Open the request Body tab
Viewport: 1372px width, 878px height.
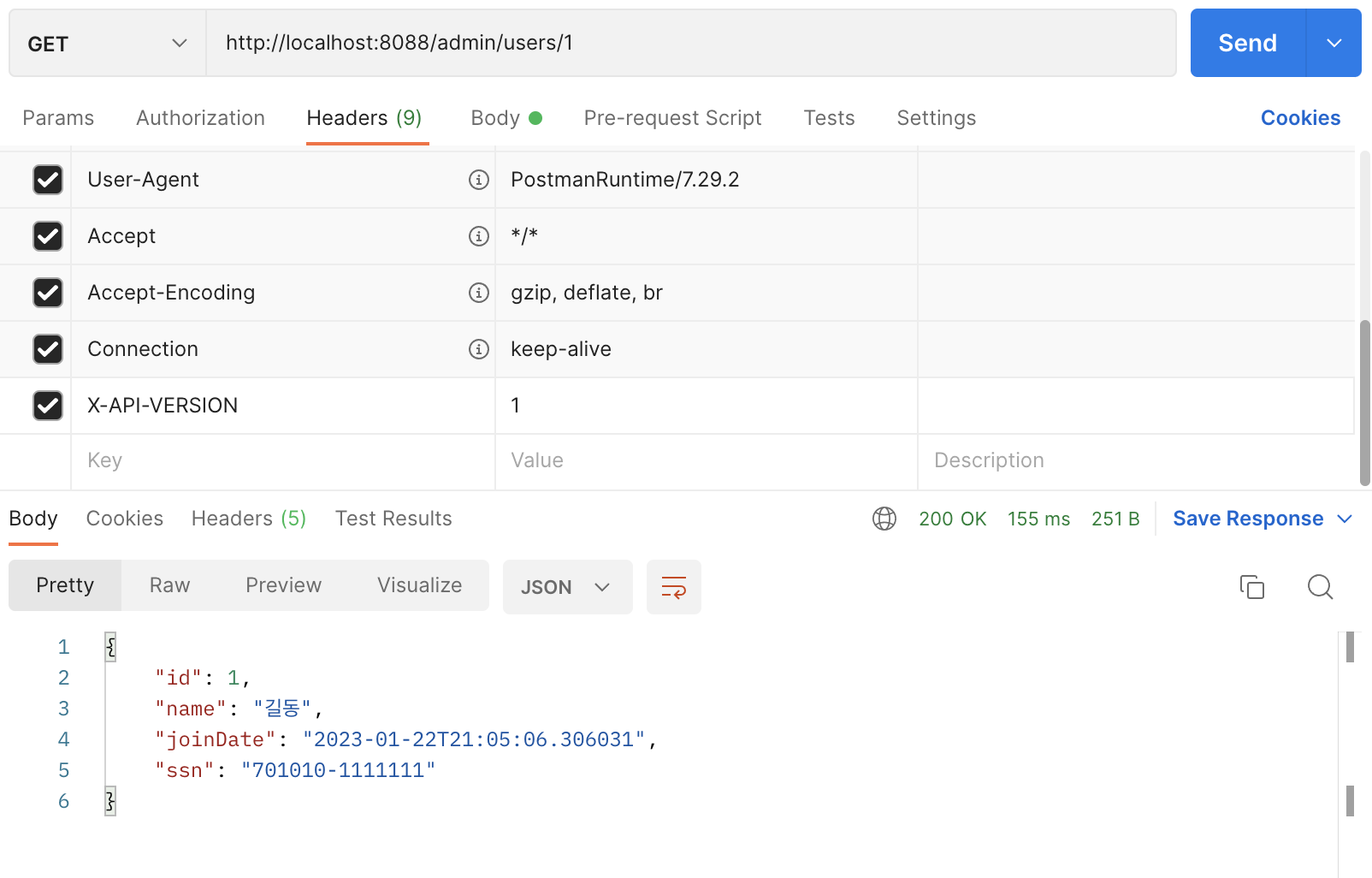[x=506, y=118]
